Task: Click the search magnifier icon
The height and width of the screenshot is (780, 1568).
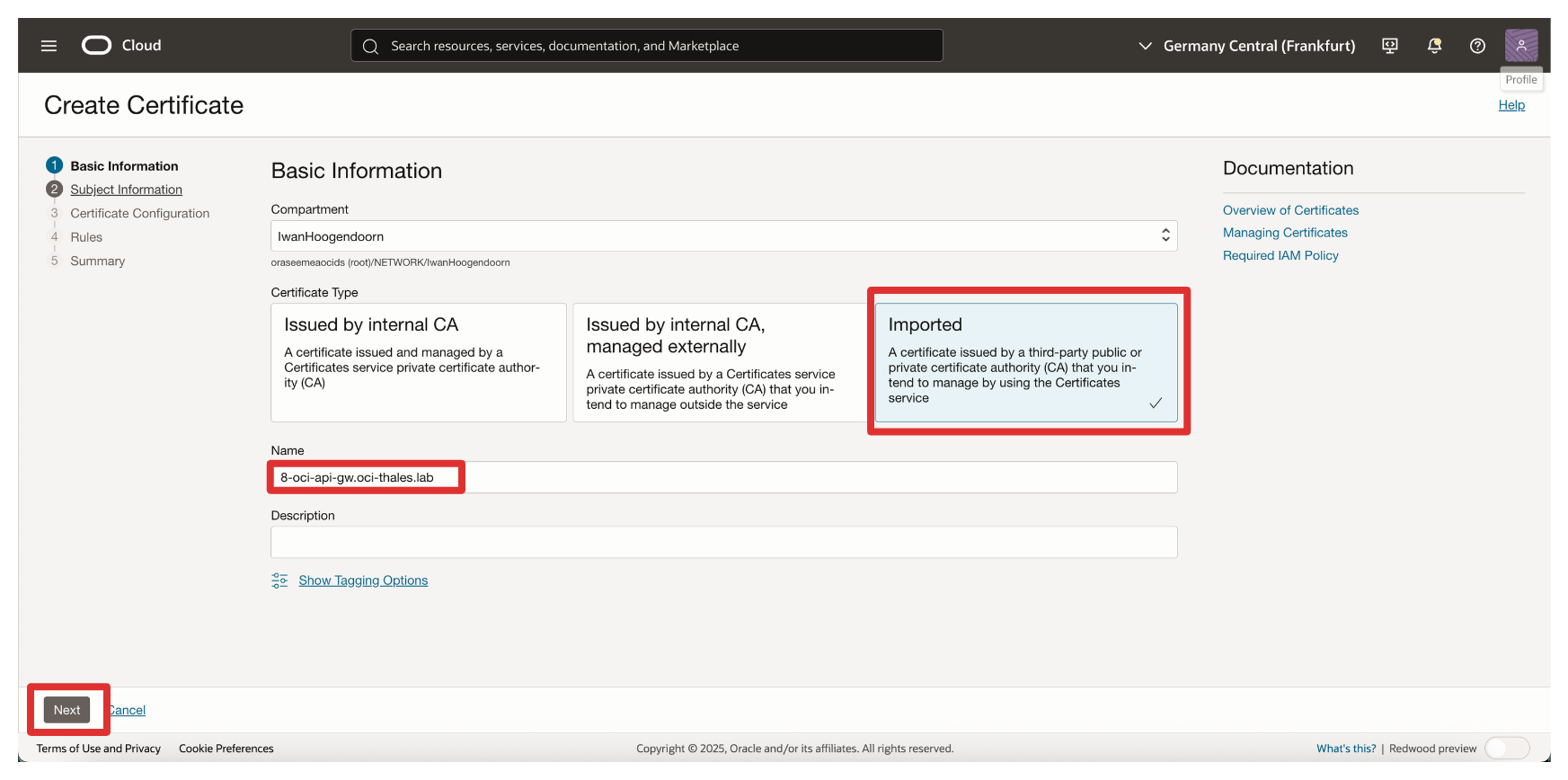Action: tap(370, 46)
